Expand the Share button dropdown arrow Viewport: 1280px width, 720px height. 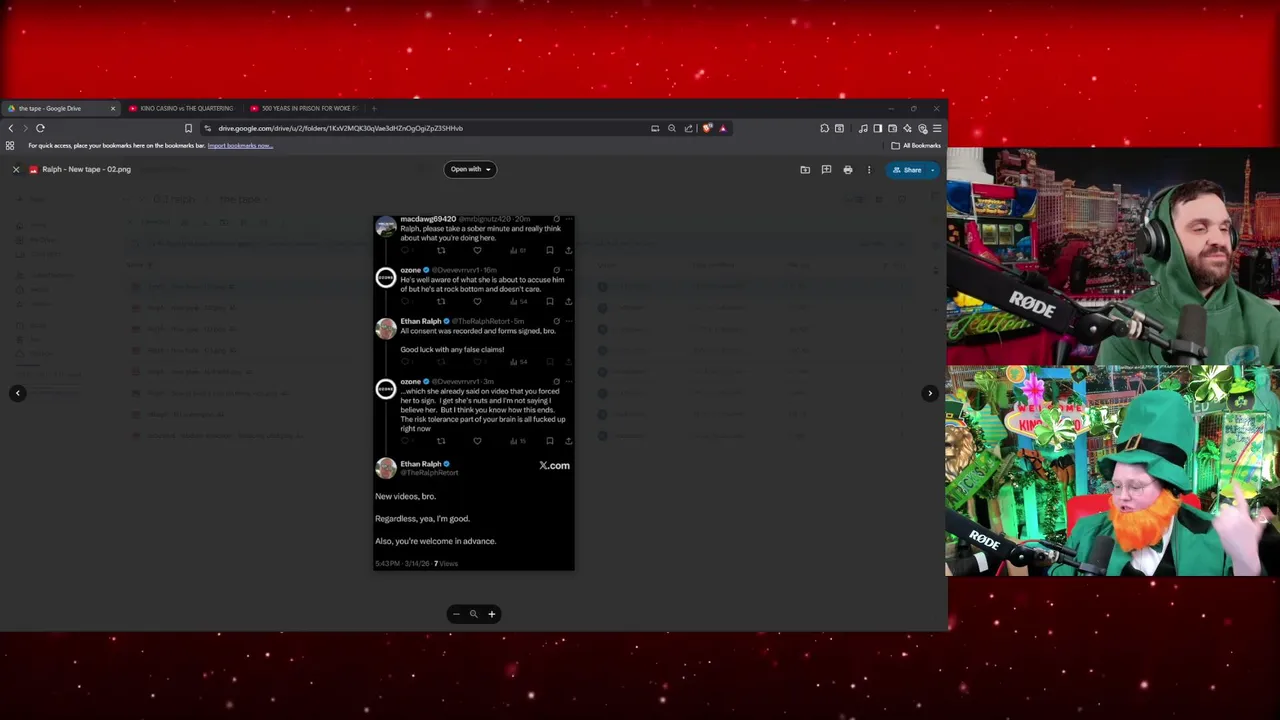(x=933, y=170)
